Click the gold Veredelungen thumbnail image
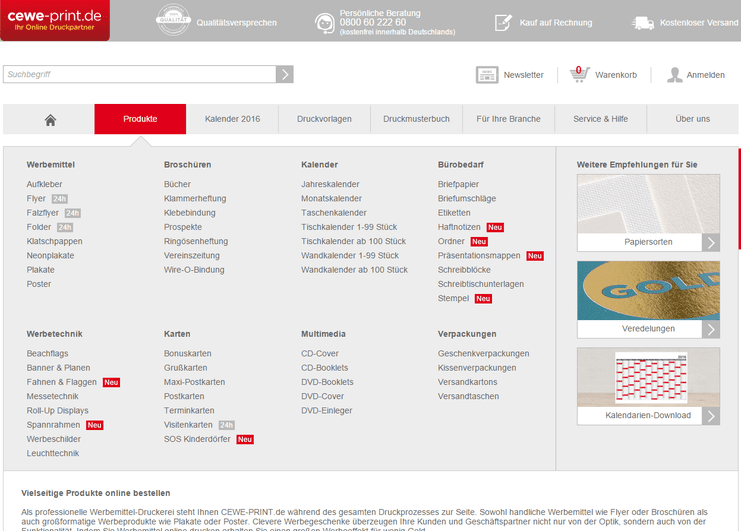This screenshot has width=741, height=531. (648, 291)
